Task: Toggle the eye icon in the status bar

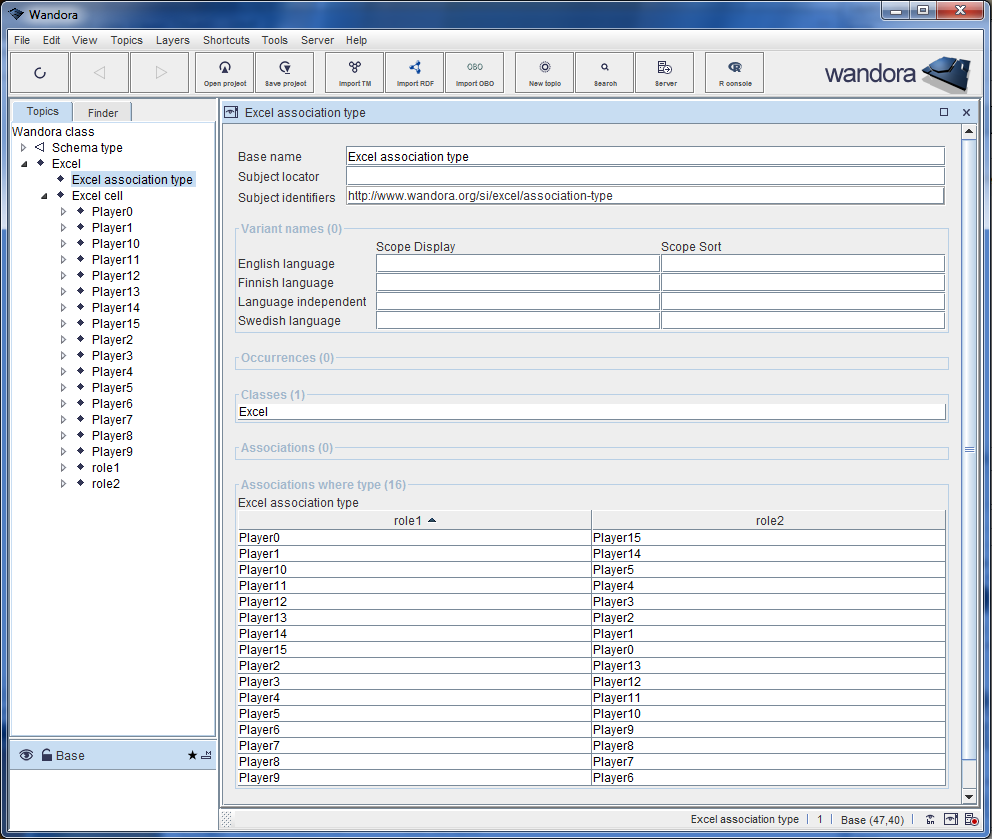Action: 930,819
